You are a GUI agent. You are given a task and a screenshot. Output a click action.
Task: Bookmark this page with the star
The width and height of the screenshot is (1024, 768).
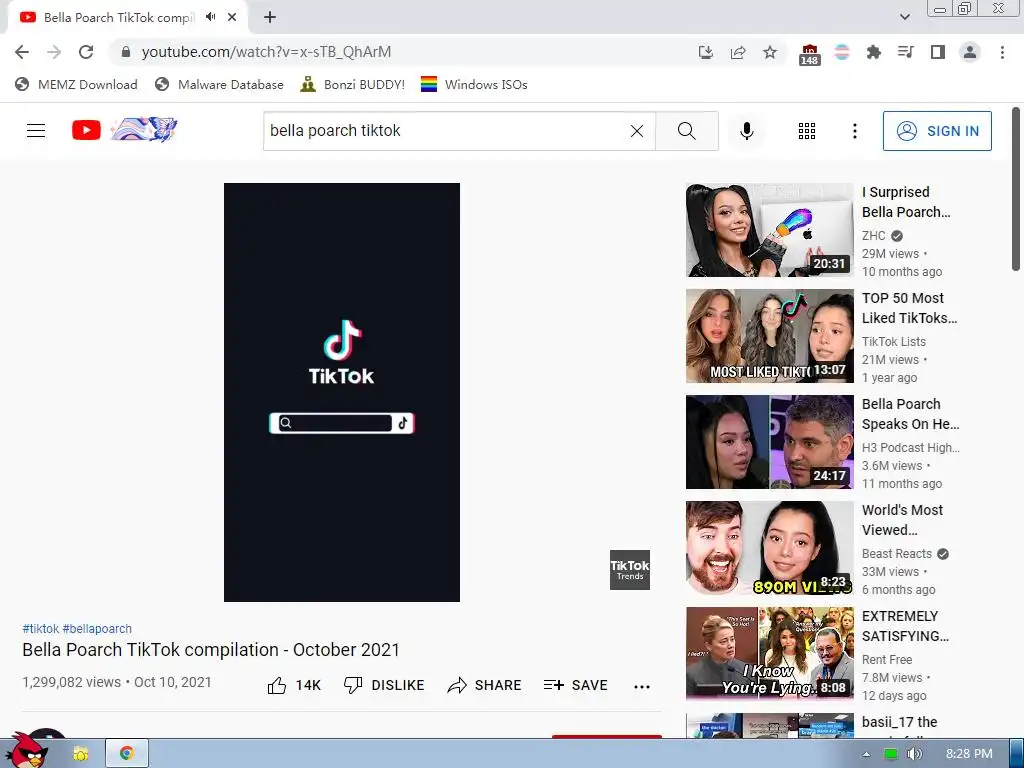tap(770, 52)
